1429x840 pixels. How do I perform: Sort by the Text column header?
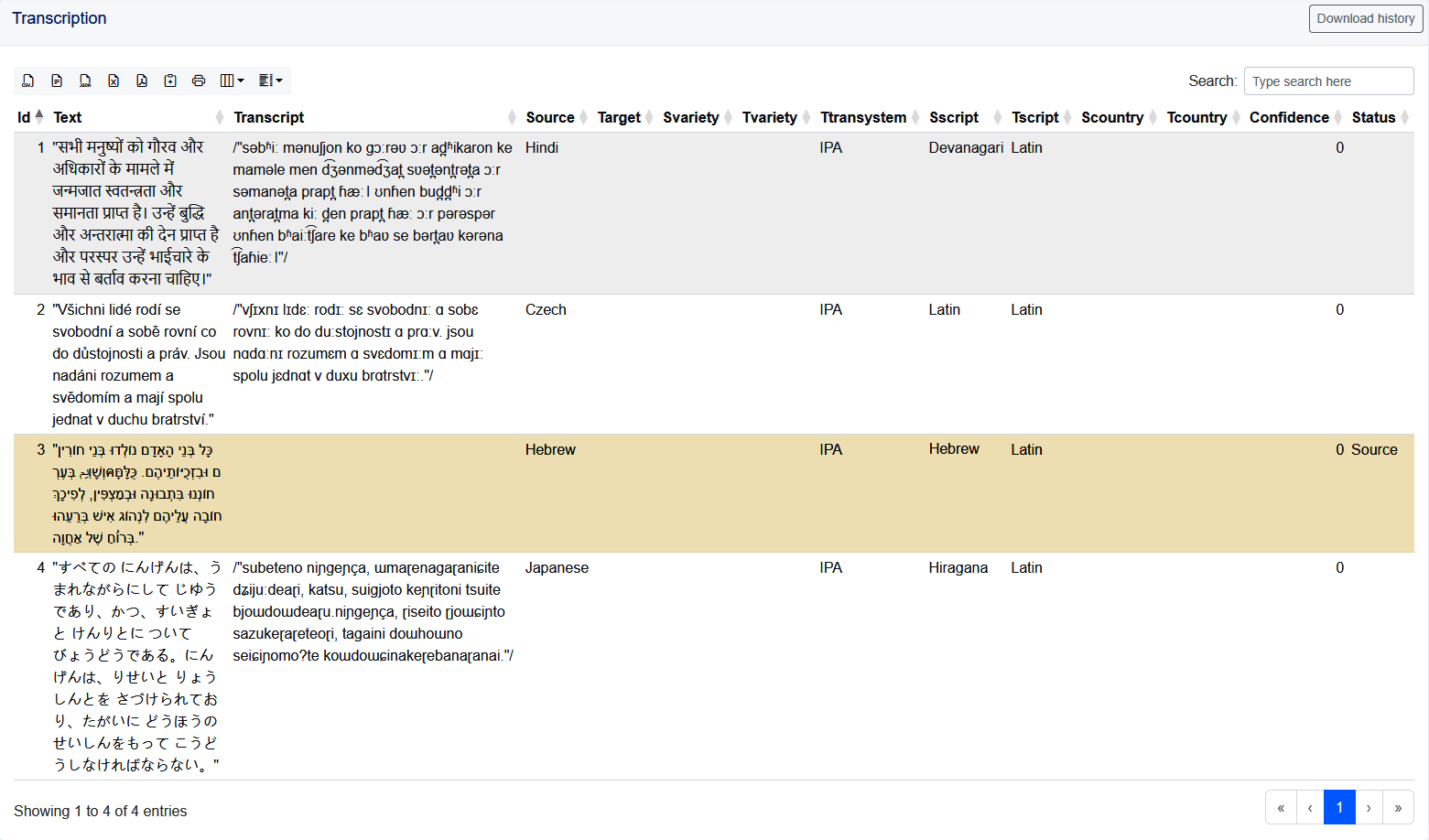[137, 117]
